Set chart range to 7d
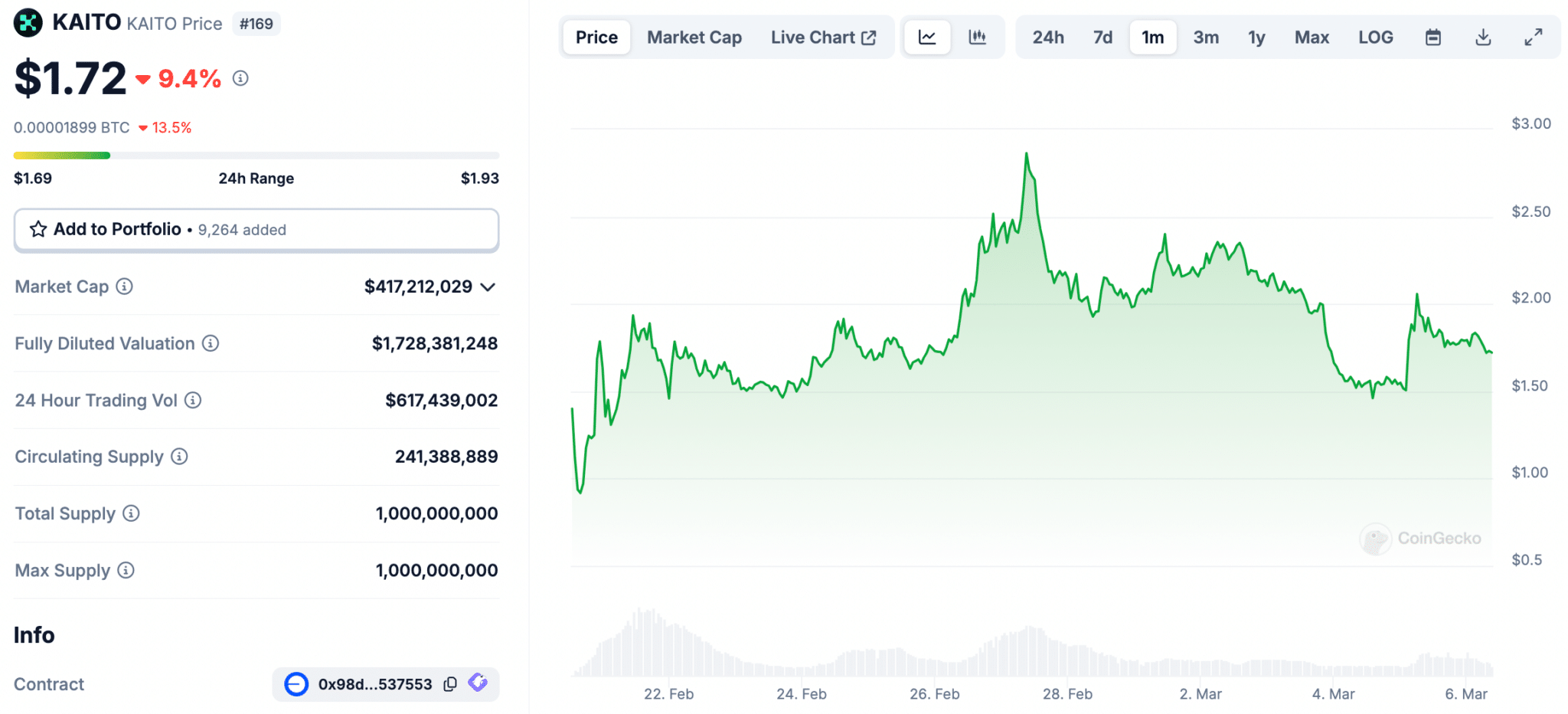Viewport: 1568px width, 714px height. coord(1102,37)
